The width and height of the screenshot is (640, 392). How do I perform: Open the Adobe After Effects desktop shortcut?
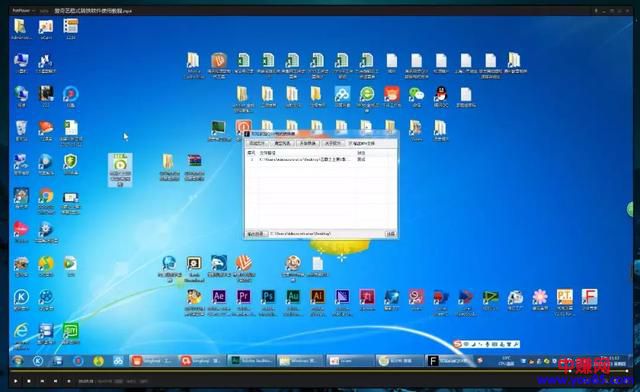click(x=219, y=297)
